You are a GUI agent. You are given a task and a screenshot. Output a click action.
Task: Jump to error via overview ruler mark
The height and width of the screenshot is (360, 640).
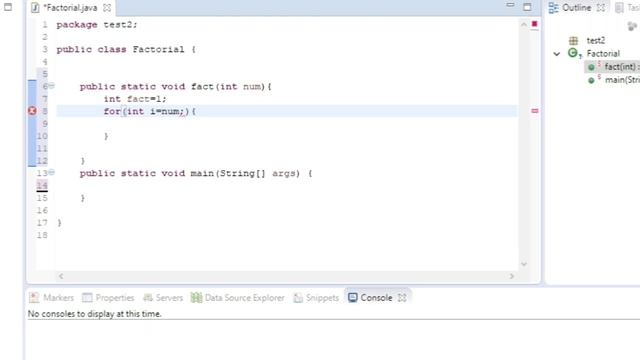click(x=534, y=111)
